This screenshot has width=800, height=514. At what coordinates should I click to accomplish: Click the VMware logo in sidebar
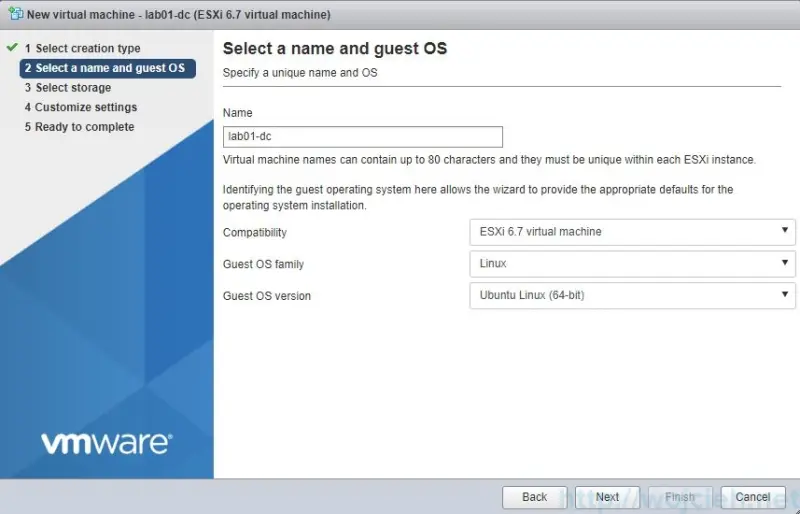[x=106, y=442]
